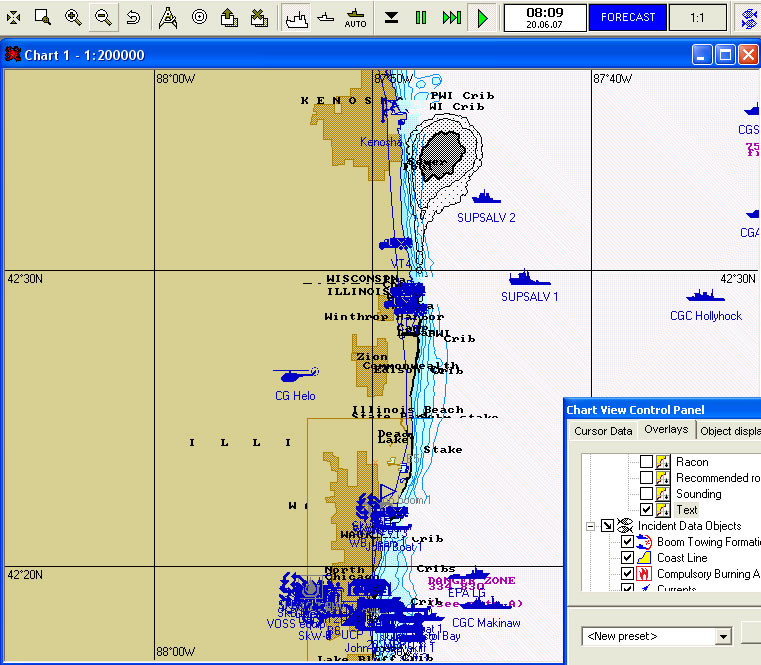Click the DANGER ZONE magenta label
The width and height of the screenshot is (761, 665).
471,581
